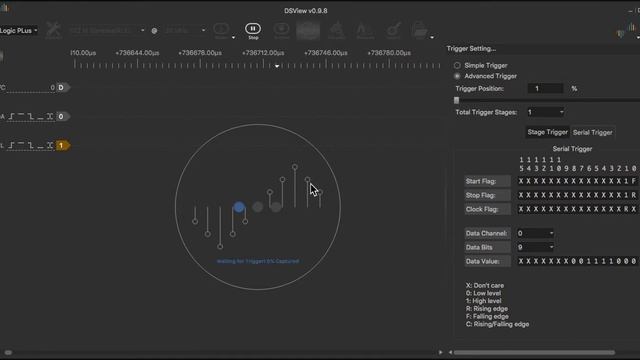This screenshot has width=640, height=360.
Task: Click the trigger marker on the time ruler
Action: click(x=277, y=66)
